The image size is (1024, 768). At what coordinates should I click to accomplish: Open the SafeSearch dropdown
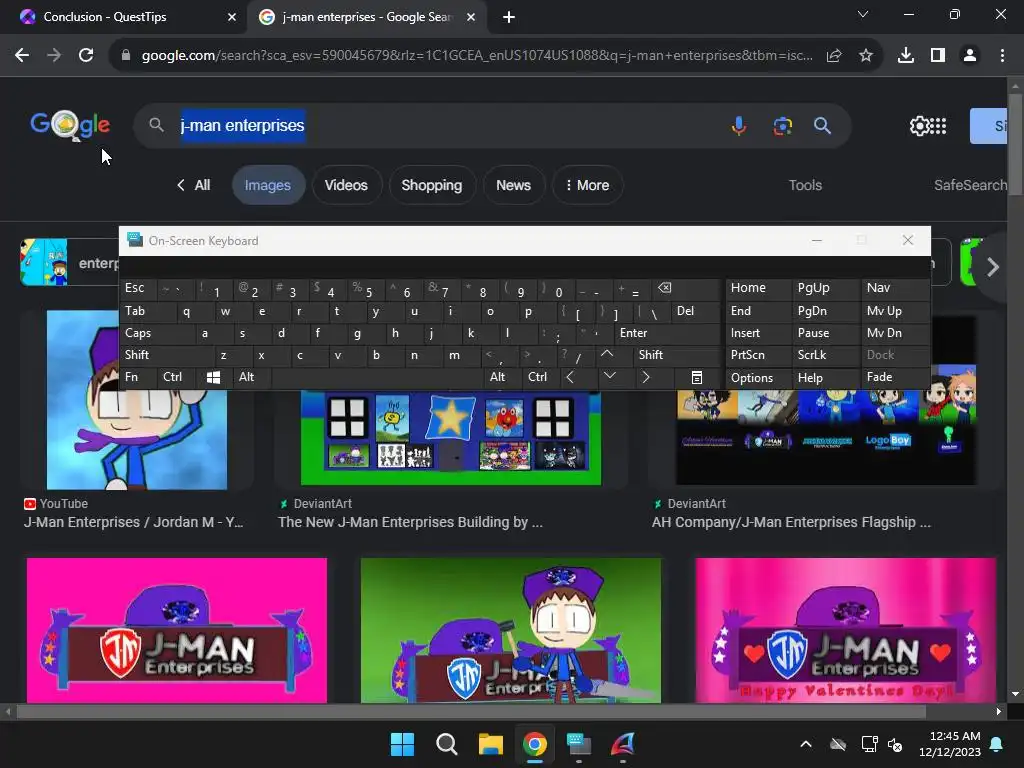(970, 185)
